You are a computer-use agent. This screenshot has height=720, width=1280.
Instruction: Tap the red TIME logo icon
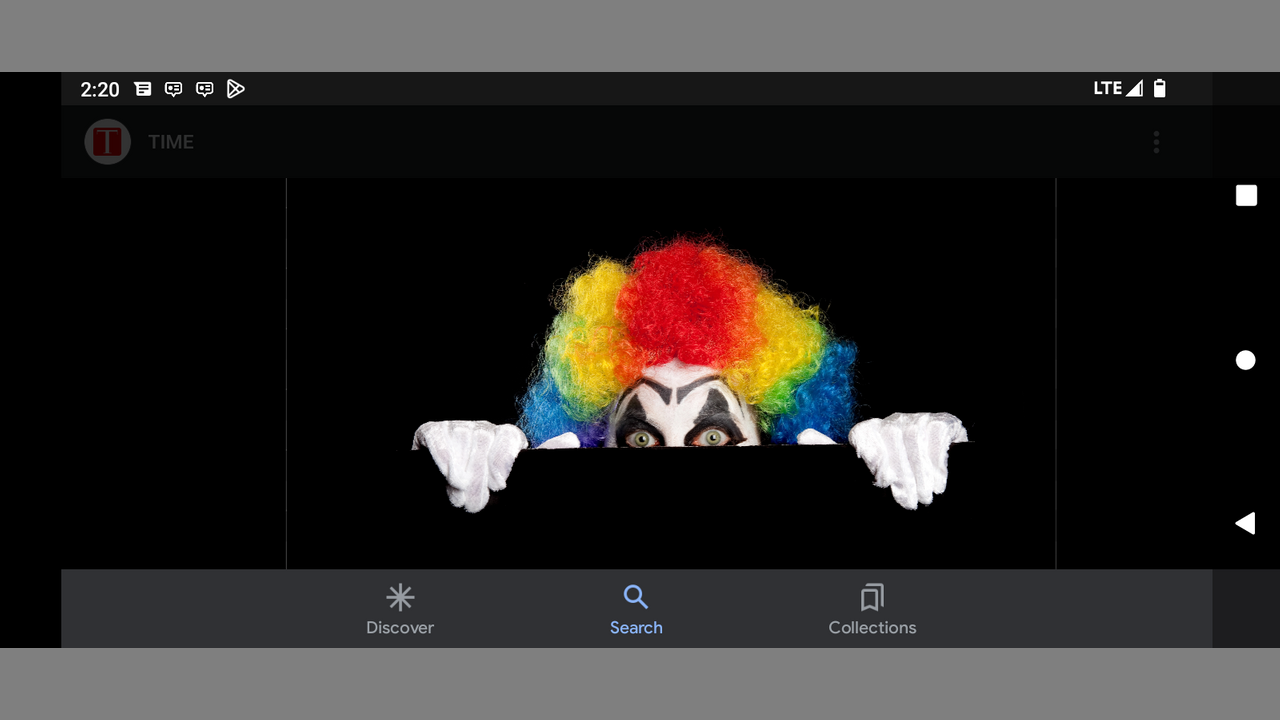pos(107,142)
